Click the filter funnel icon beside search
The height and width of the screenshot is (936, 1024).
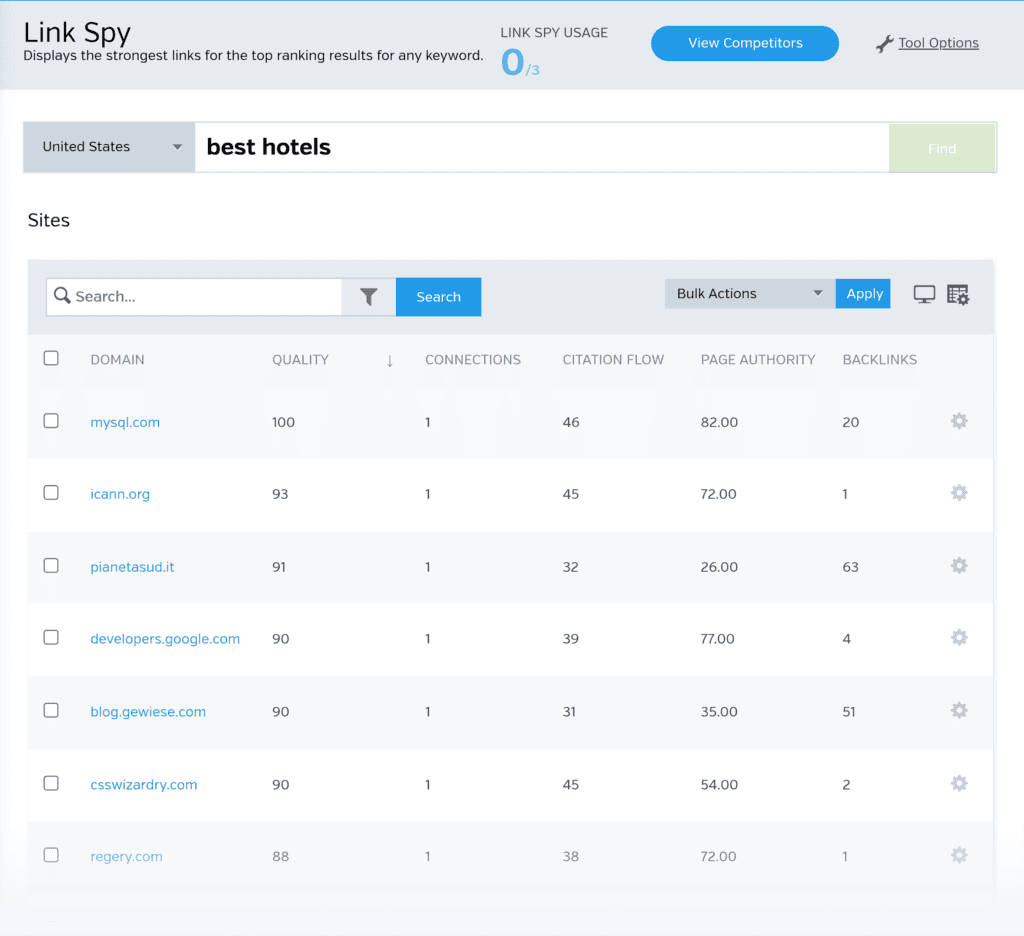point(369,297)
